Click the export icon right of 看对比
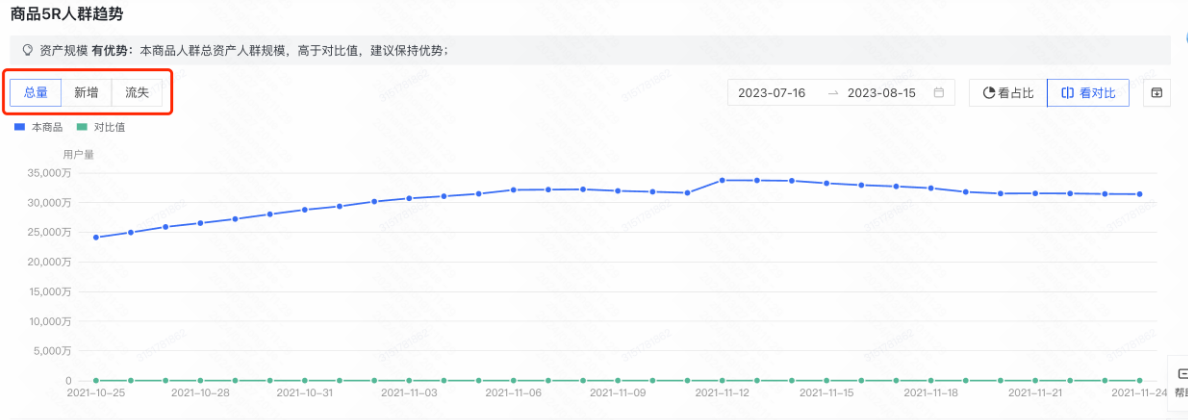This screenshot has height=420, width=1188. 1156,93
